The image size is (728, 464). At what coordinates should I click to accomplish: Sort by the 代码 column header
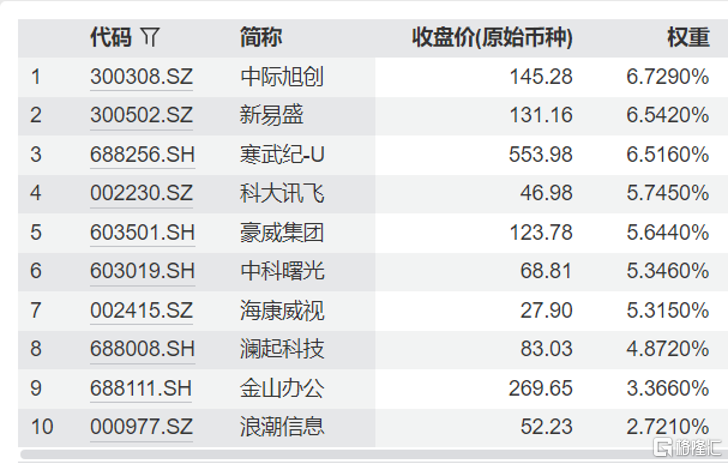click(110, 37)
